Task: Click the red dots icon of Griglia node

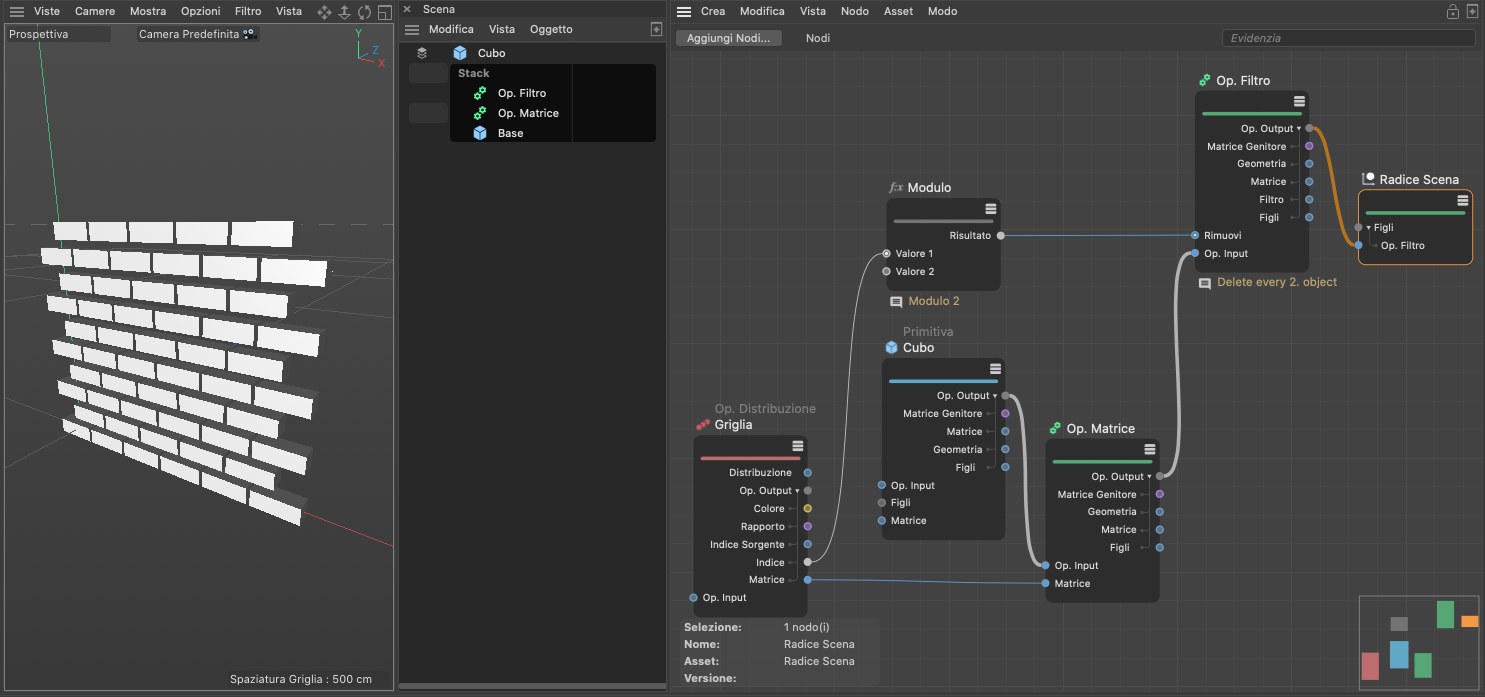Action: [x=703, y=425]
